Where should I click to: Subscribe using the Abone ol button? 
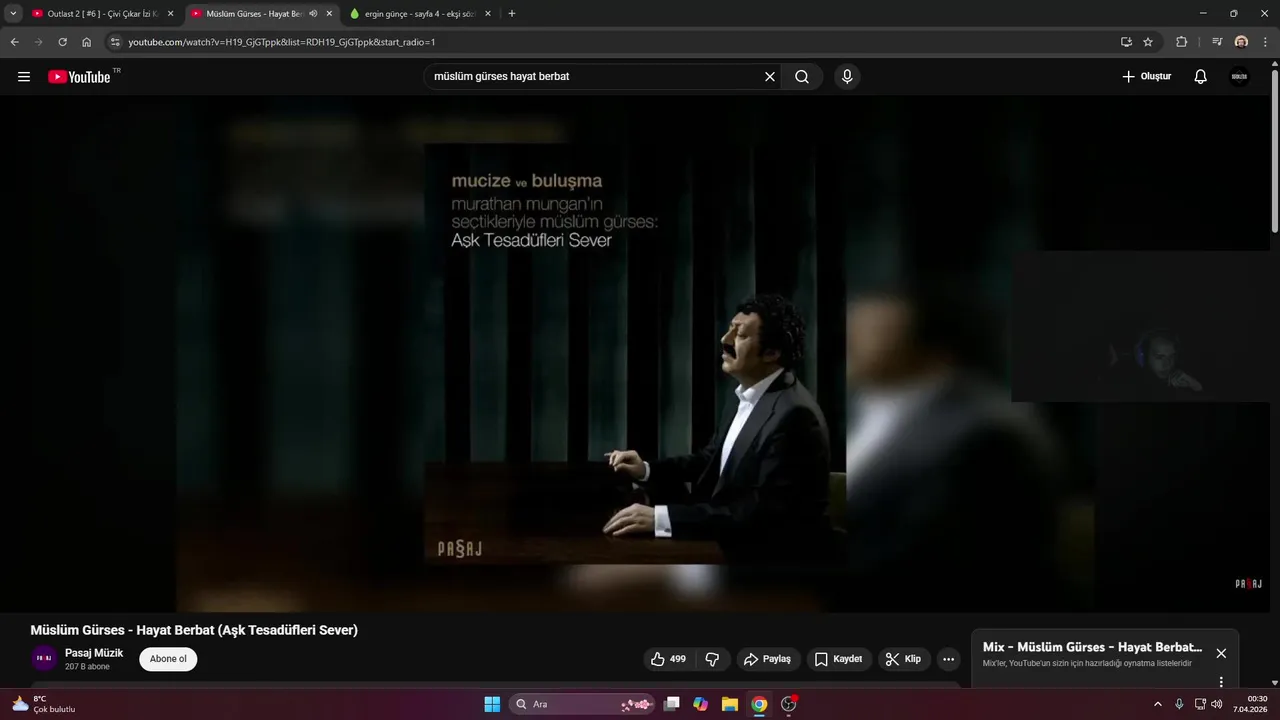pos(168,659)
